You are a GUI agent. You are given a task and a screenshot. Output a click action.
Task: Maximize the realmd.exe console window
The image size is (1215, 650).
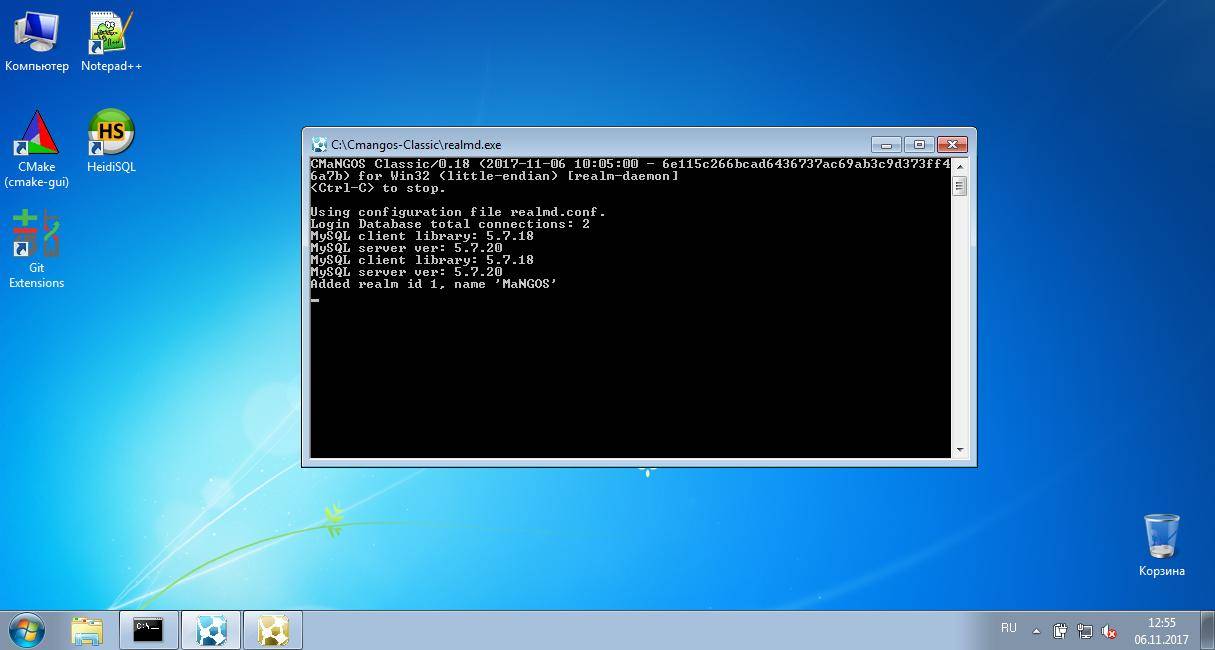coord(918,144)
